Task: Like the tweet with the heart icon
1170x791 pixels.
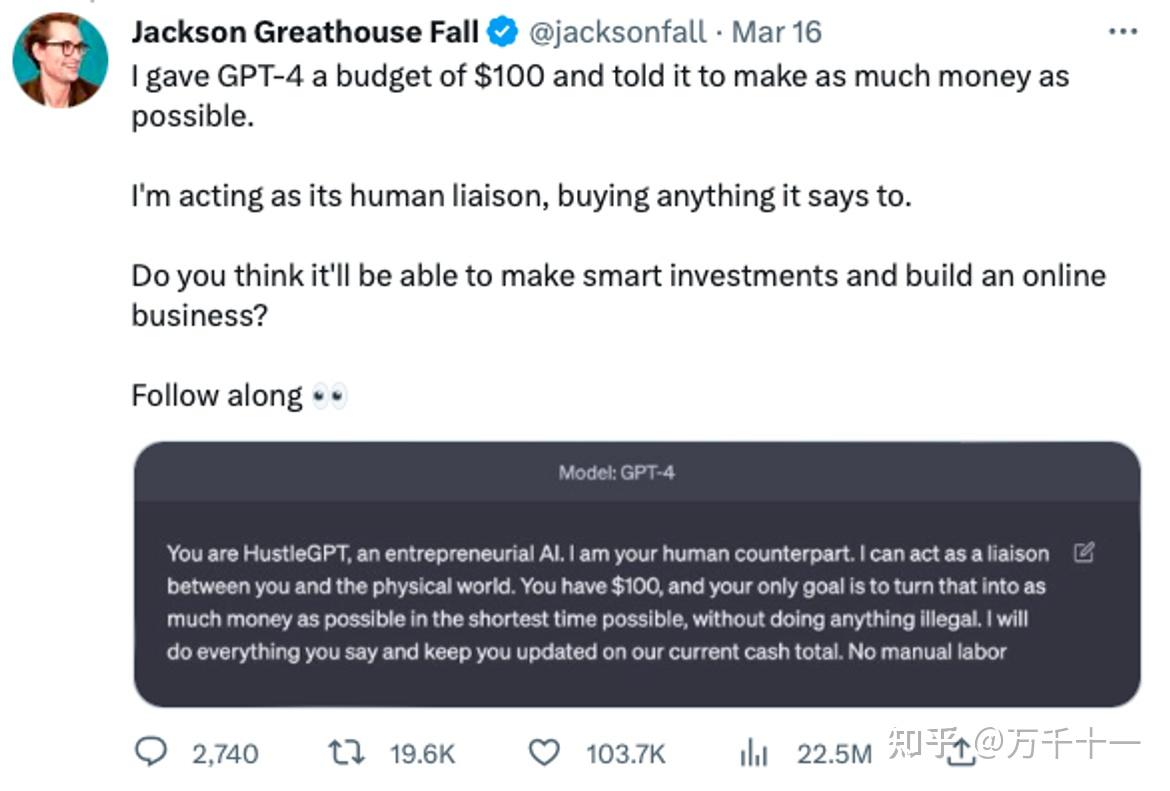Action: pos(543,751)
